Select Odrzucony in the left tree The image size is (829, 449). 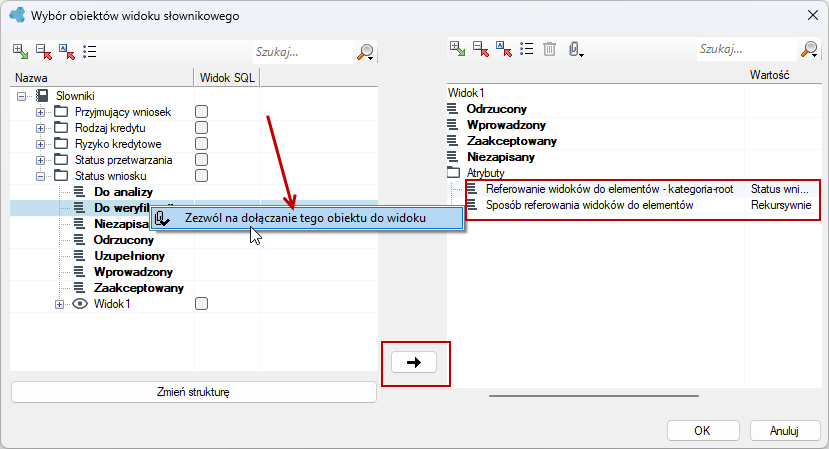[124, 240]
